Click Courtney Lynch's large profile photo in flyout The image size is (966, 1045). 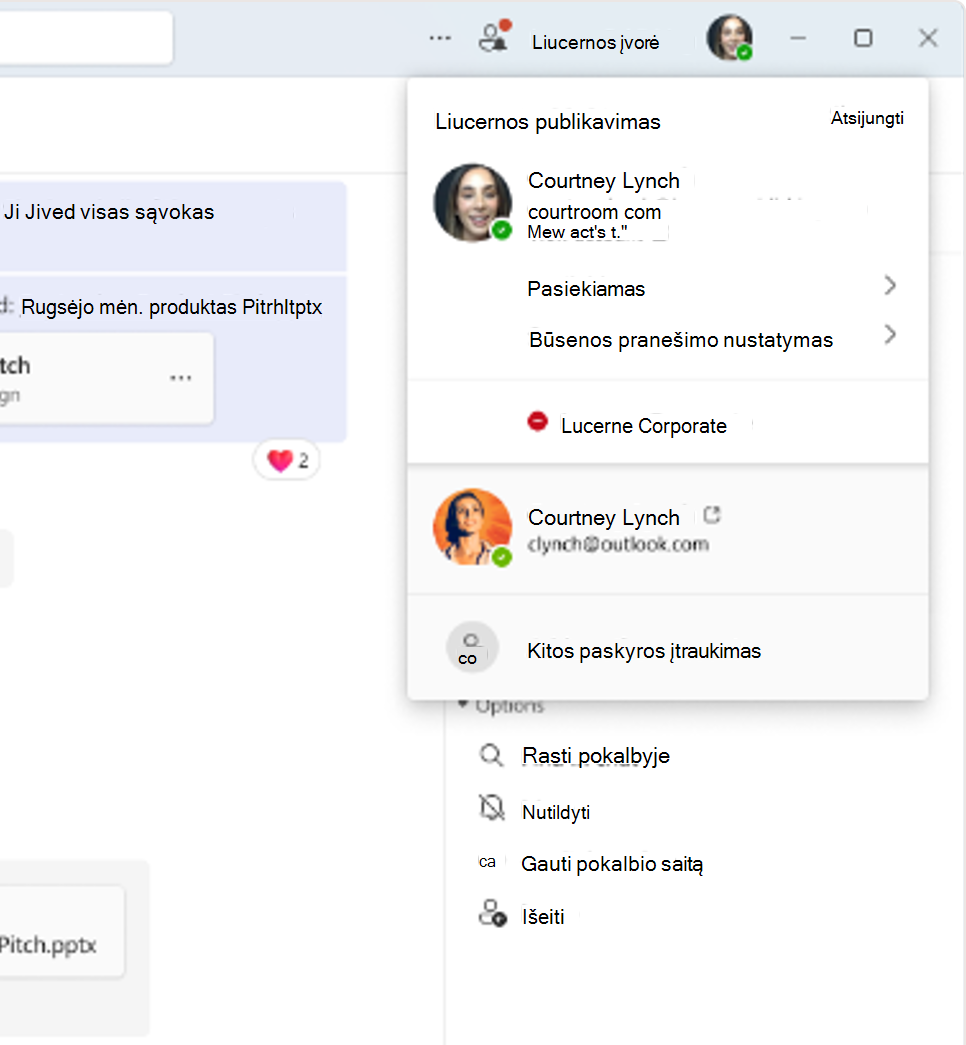473,203
